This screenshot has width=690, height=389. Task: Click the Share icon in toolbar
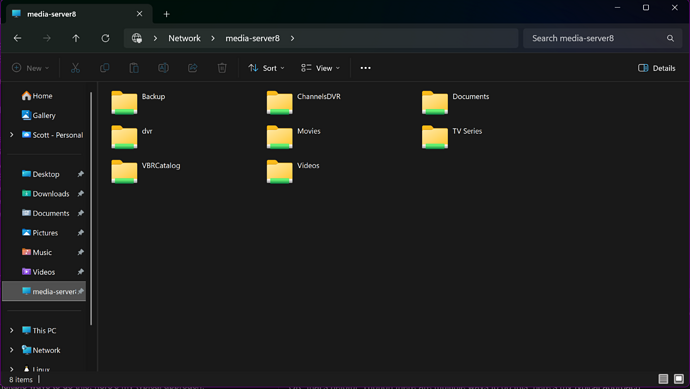[192, 68]
